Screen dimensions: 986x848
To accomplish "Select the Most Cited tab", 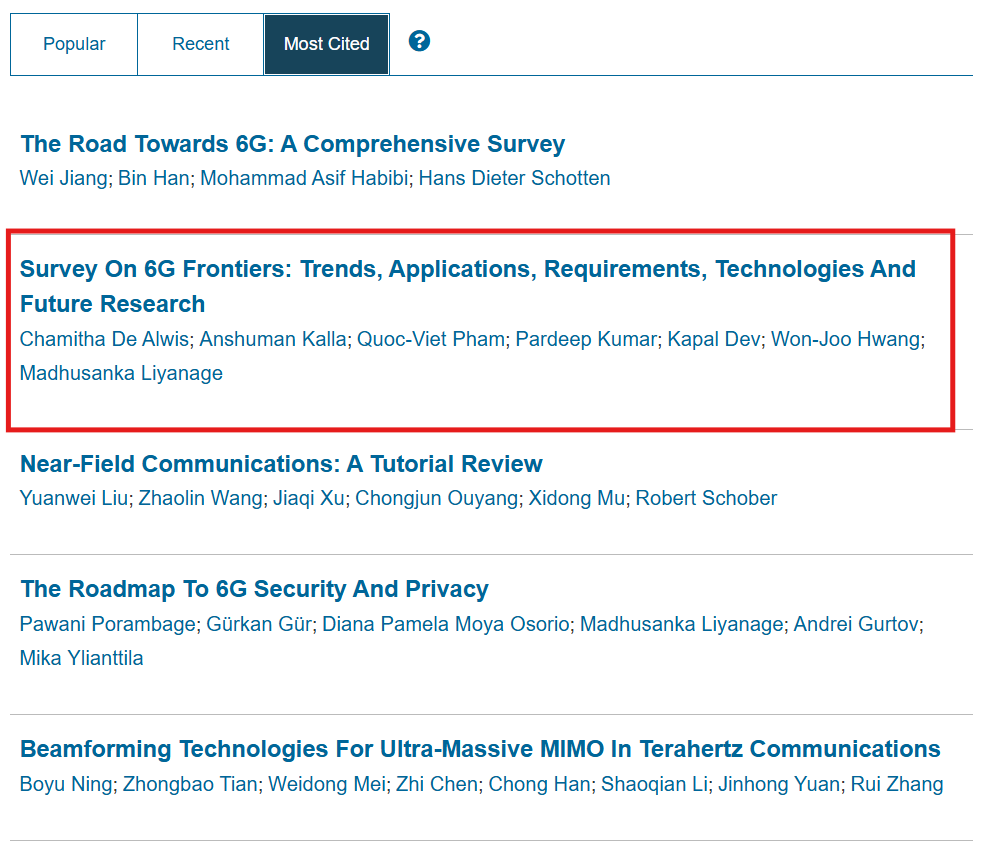I will click(x=326, y=44).
